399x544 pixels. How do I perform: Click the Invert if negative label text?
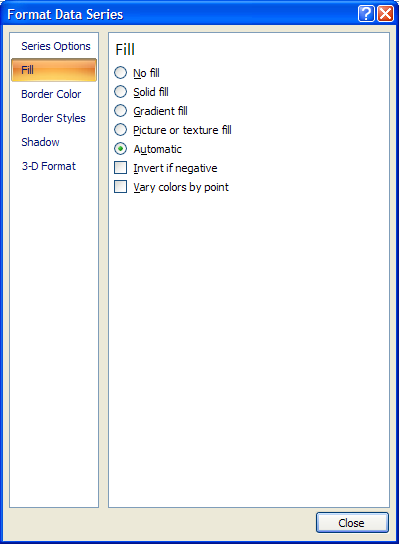click(175, 168)
